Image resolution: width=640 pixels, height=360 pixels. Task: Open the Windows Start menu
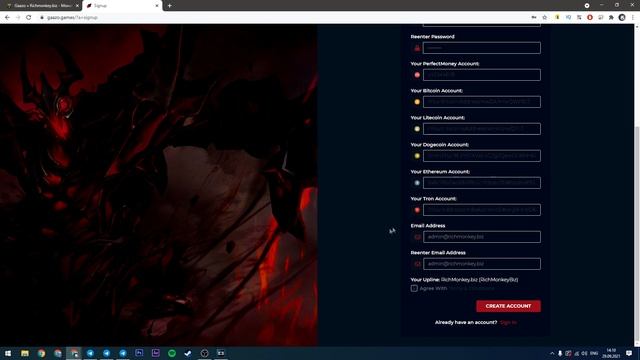pos(8,353)
